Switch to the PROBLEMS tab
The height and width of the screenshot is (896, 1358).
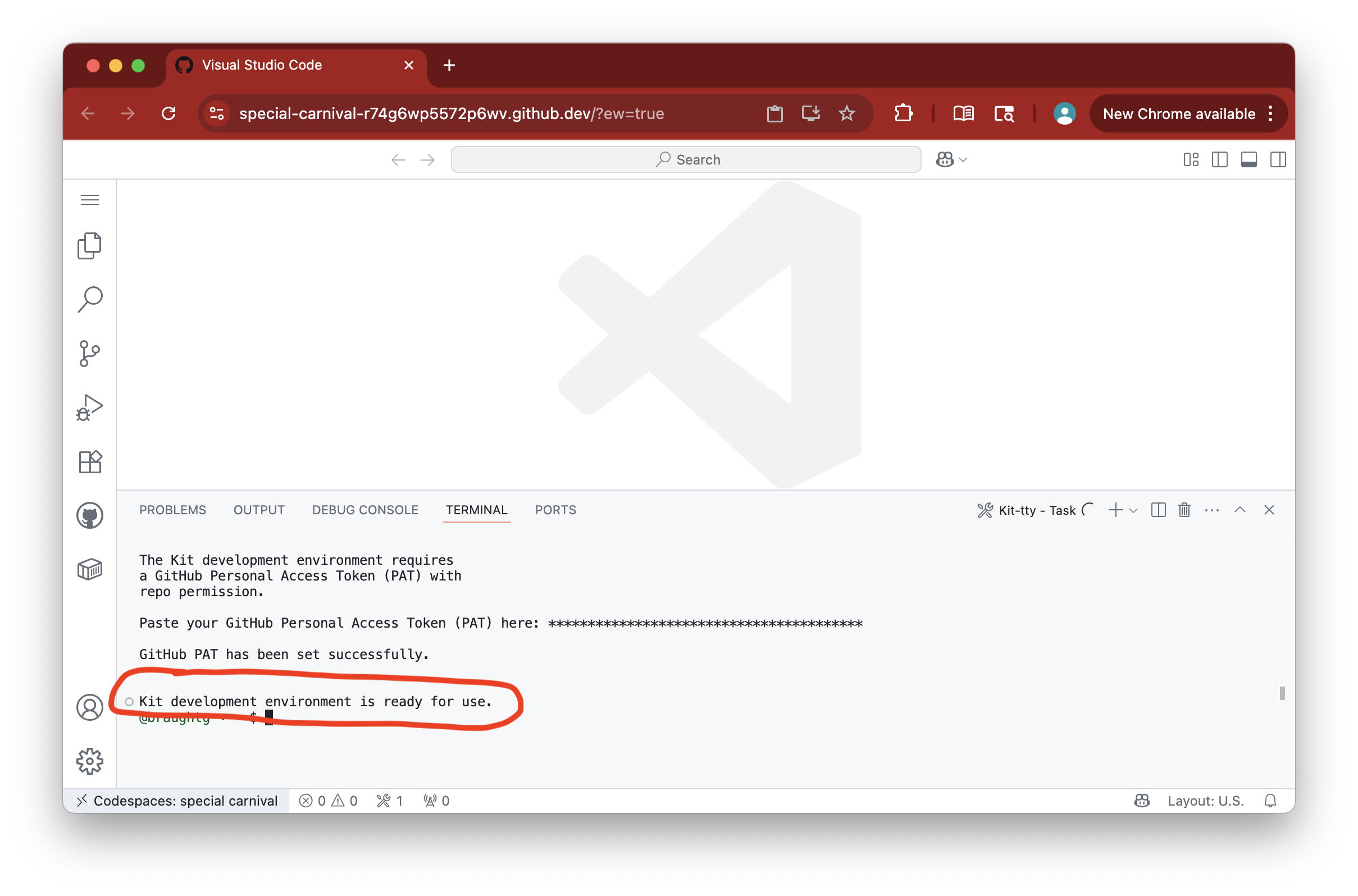coord(172,510)
